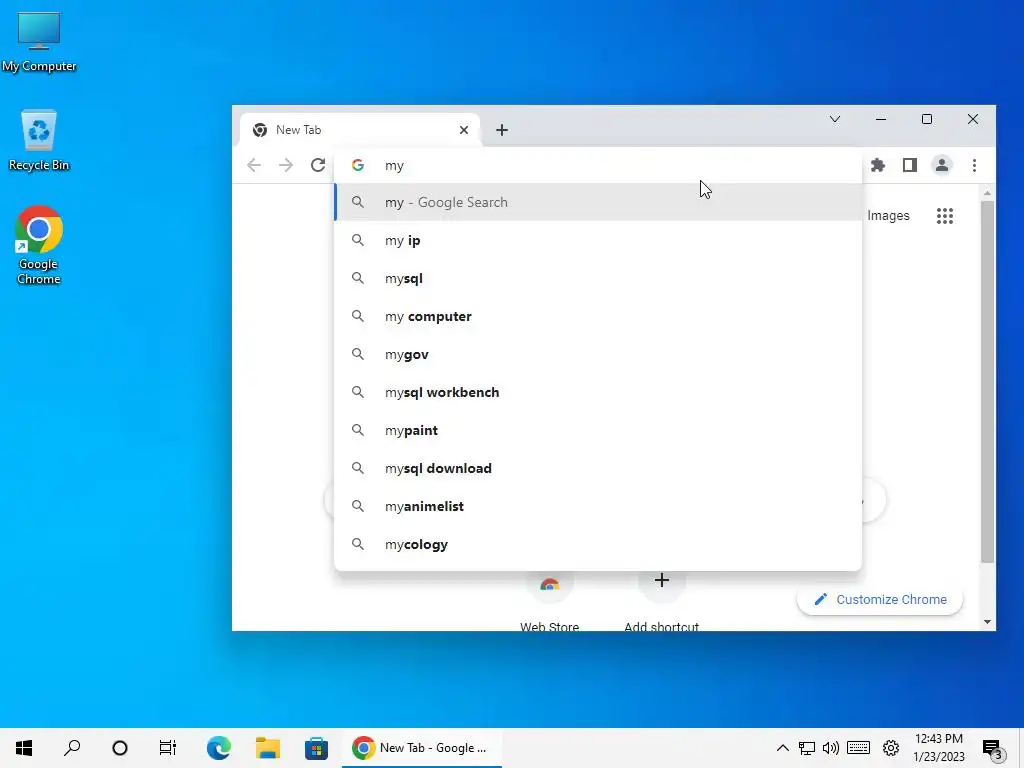Click the Google G icon in address bar

tap(358, 165)
